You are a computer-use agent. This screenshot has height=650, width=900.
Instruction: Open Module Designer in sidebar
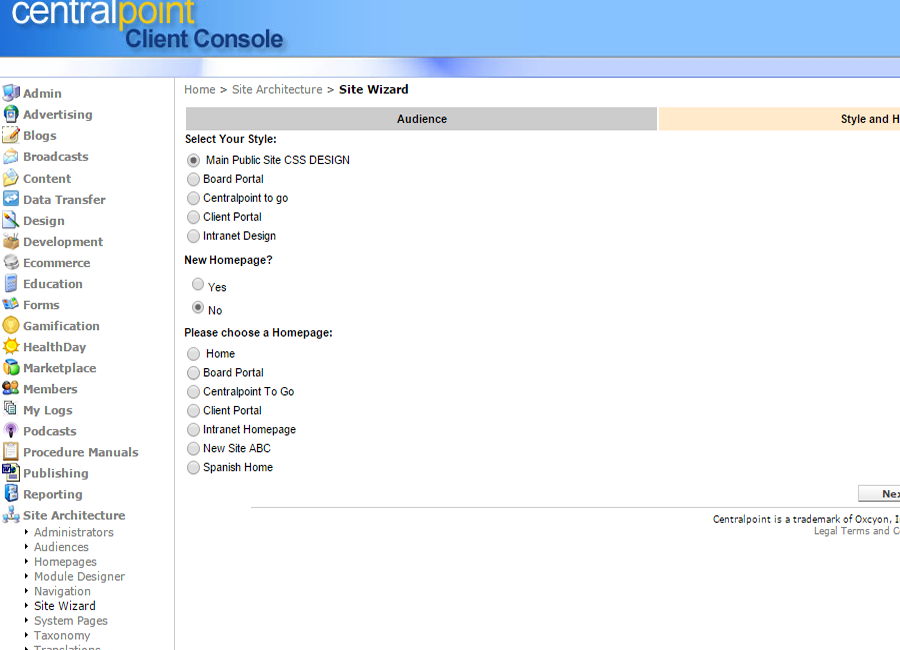[x=79, y=577]
